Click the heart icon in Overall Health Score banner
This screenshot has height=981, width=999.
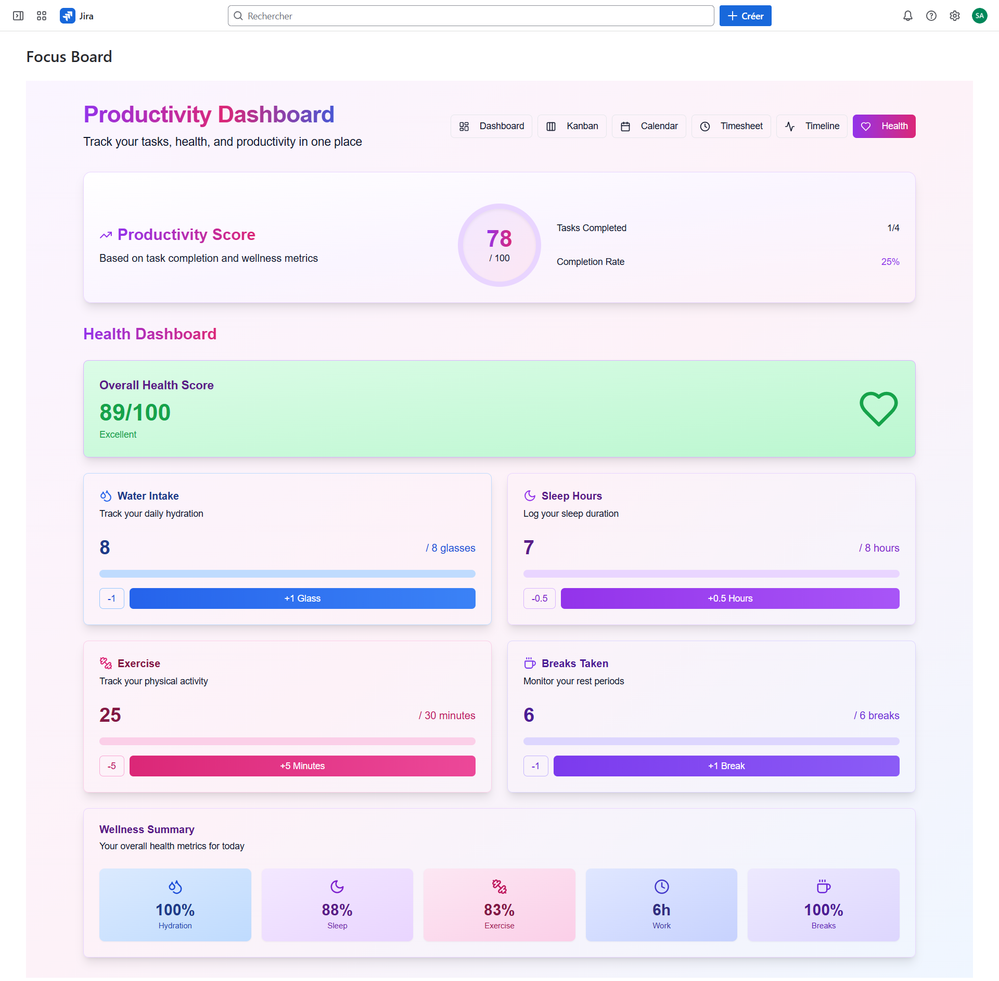pos(878,409)
